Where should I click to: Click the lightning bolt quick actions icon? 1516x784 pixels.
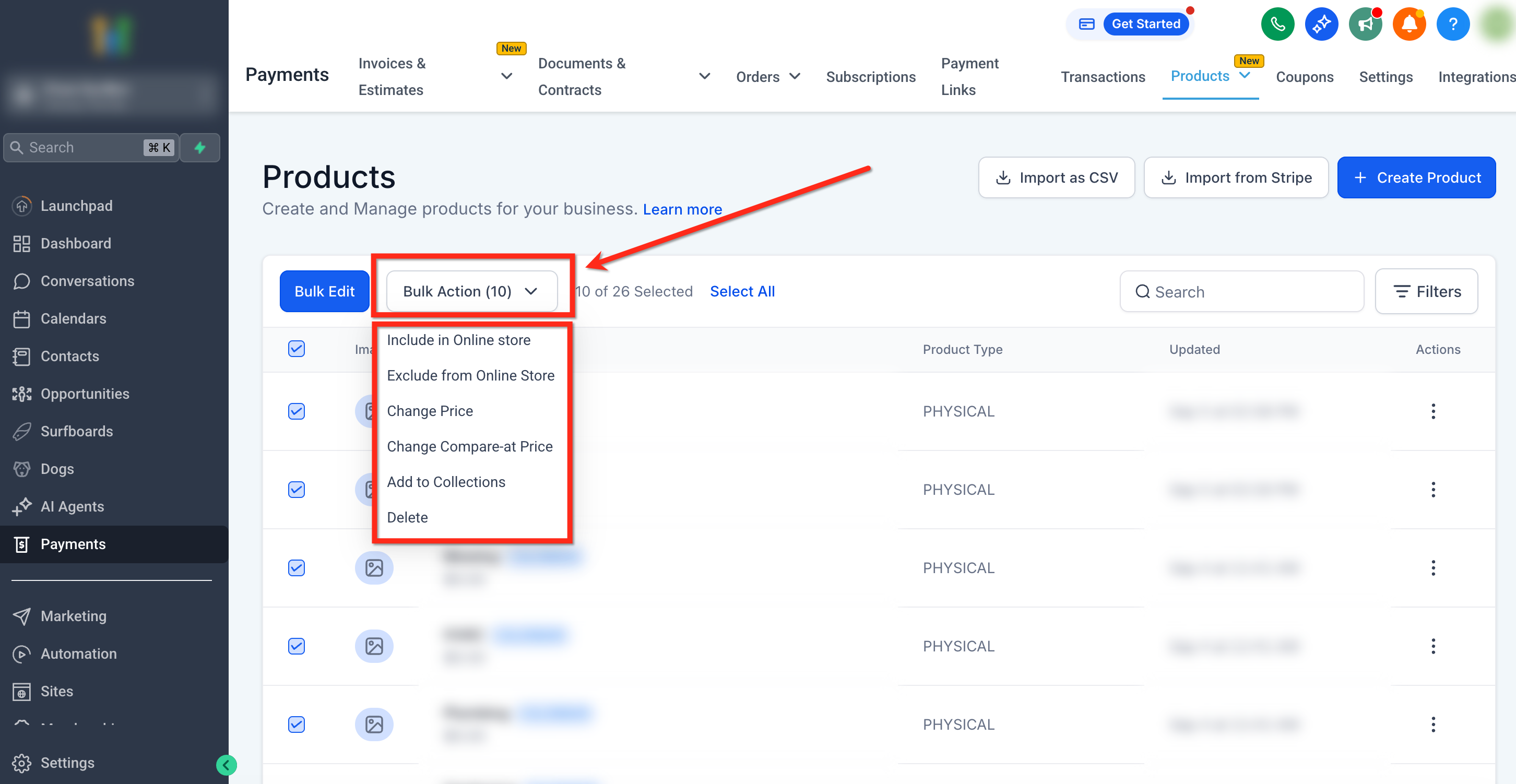(x=200, y=147)
